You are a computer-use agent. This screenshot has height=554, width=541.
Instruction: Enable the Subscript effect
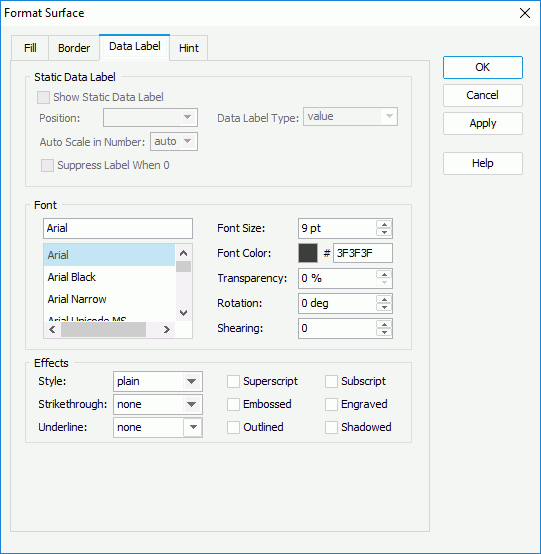pos(331,381)
